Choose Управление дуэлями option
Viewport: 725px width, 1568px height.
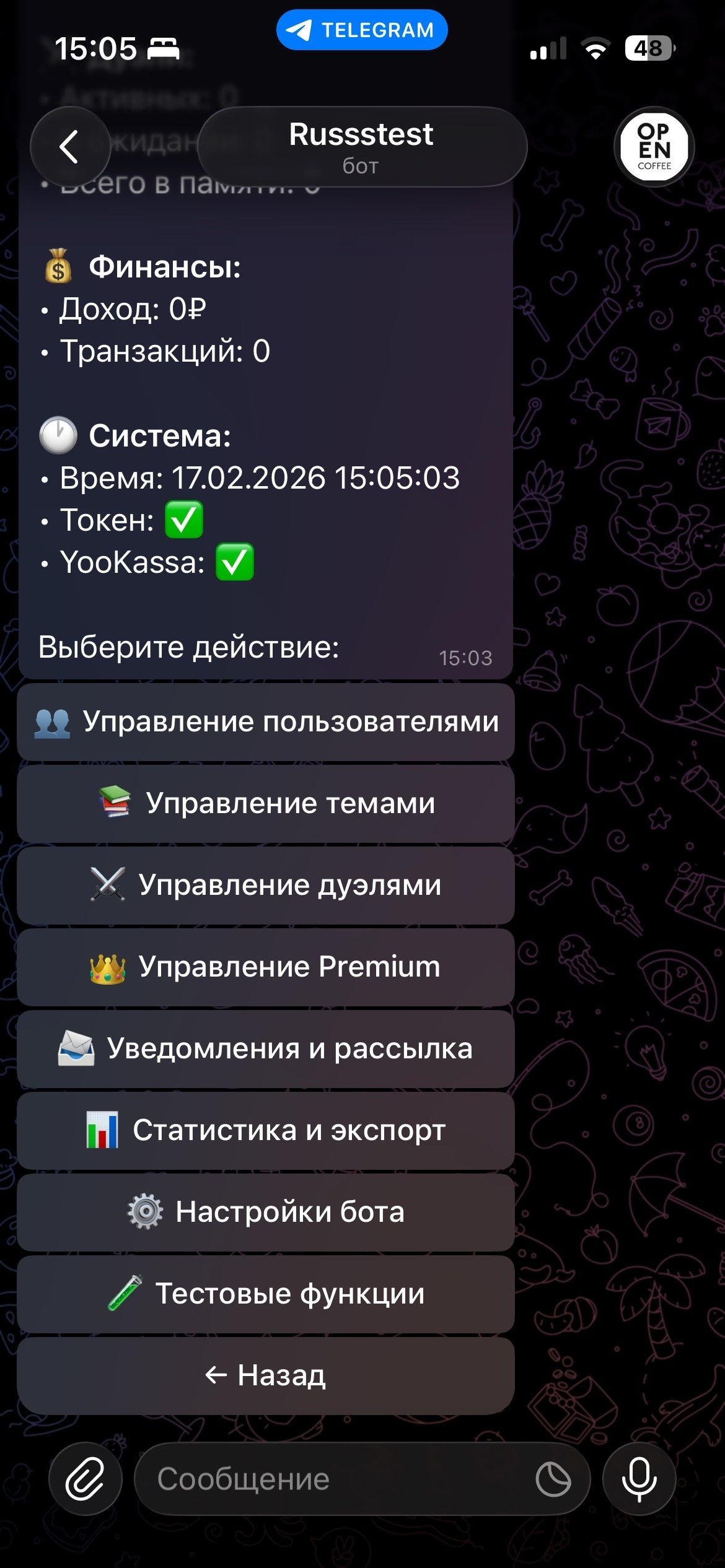pos(266,885)
